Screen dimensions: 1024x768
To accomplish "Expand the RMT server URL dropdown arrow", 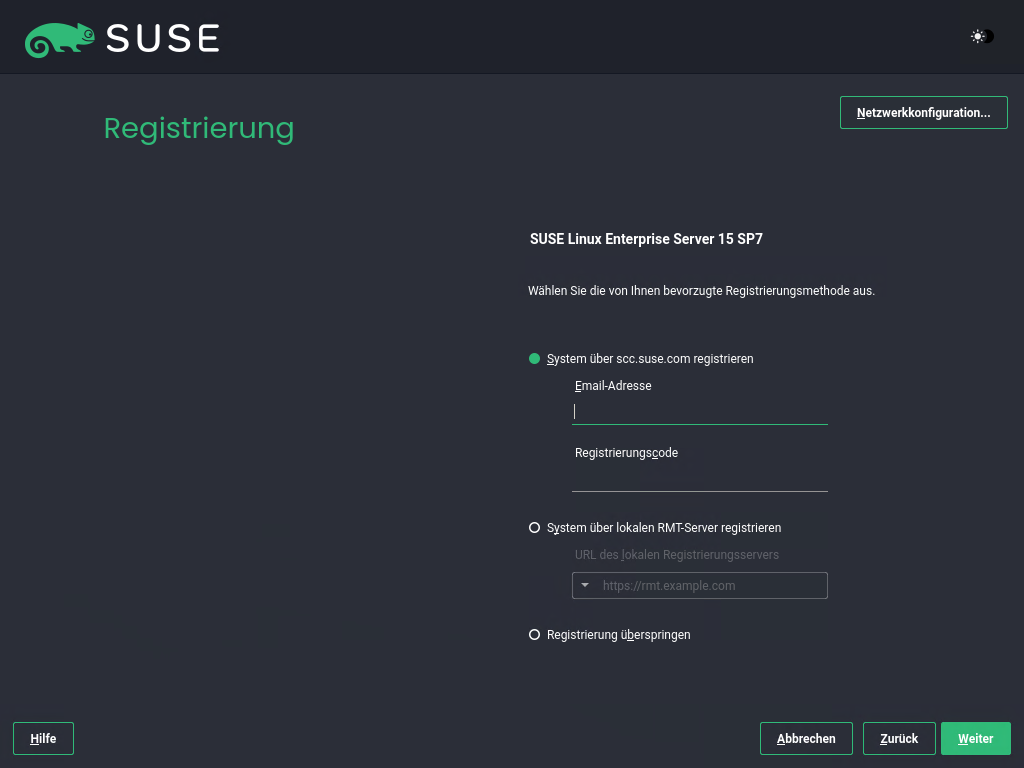I will click(x=585, y=586).
